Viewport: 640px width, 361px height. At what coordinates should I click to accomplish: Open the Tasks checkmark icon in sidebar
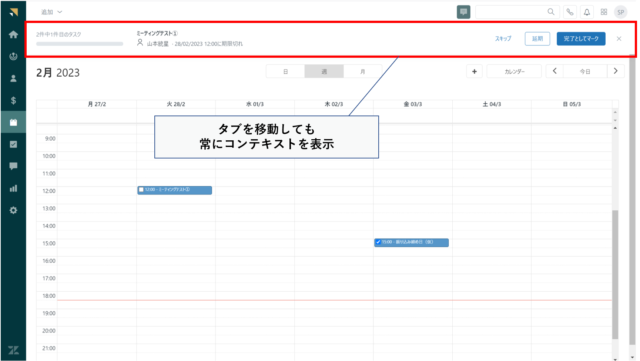point(13,144)
